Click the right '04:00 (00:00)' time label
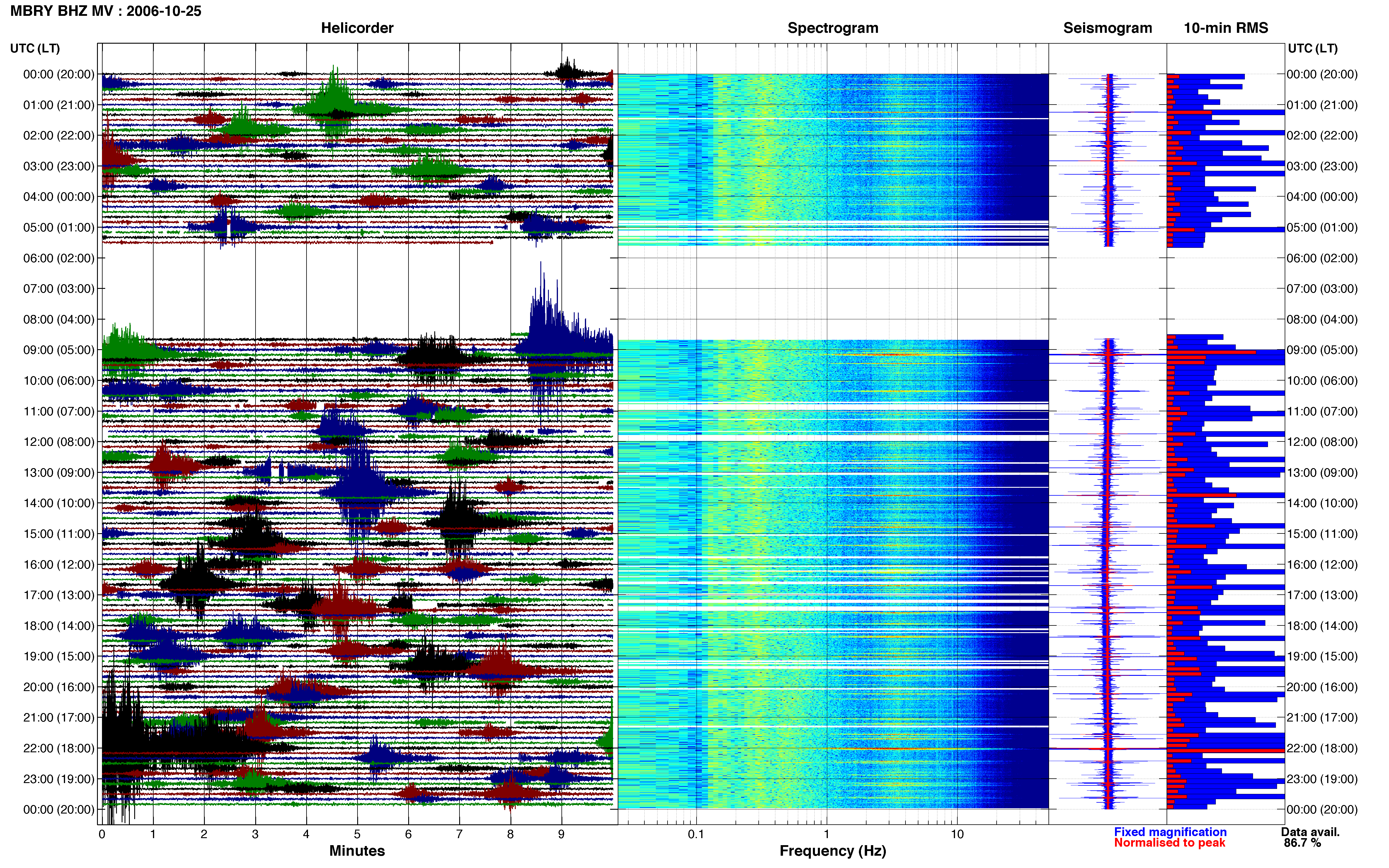This screenshot has width=1389, height=868. click(1322, 196)
